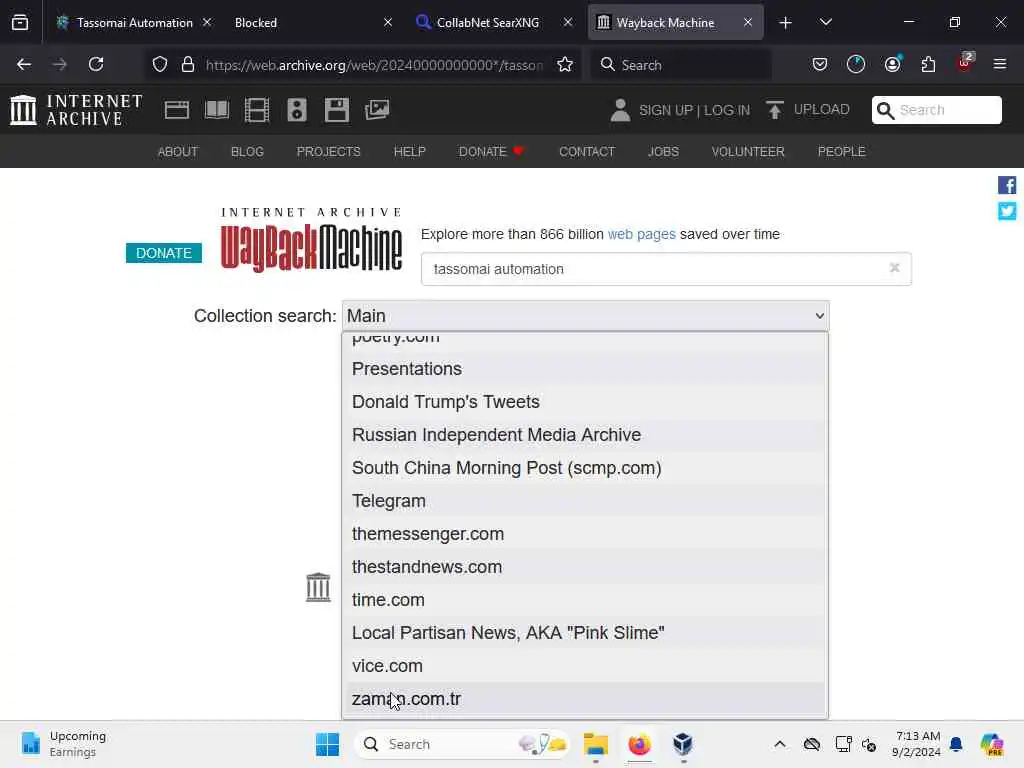Screen dimensions: 1024x768
Task: Select 'Russian Independent Media Archive' option
Action: click(x=585, y=435)
